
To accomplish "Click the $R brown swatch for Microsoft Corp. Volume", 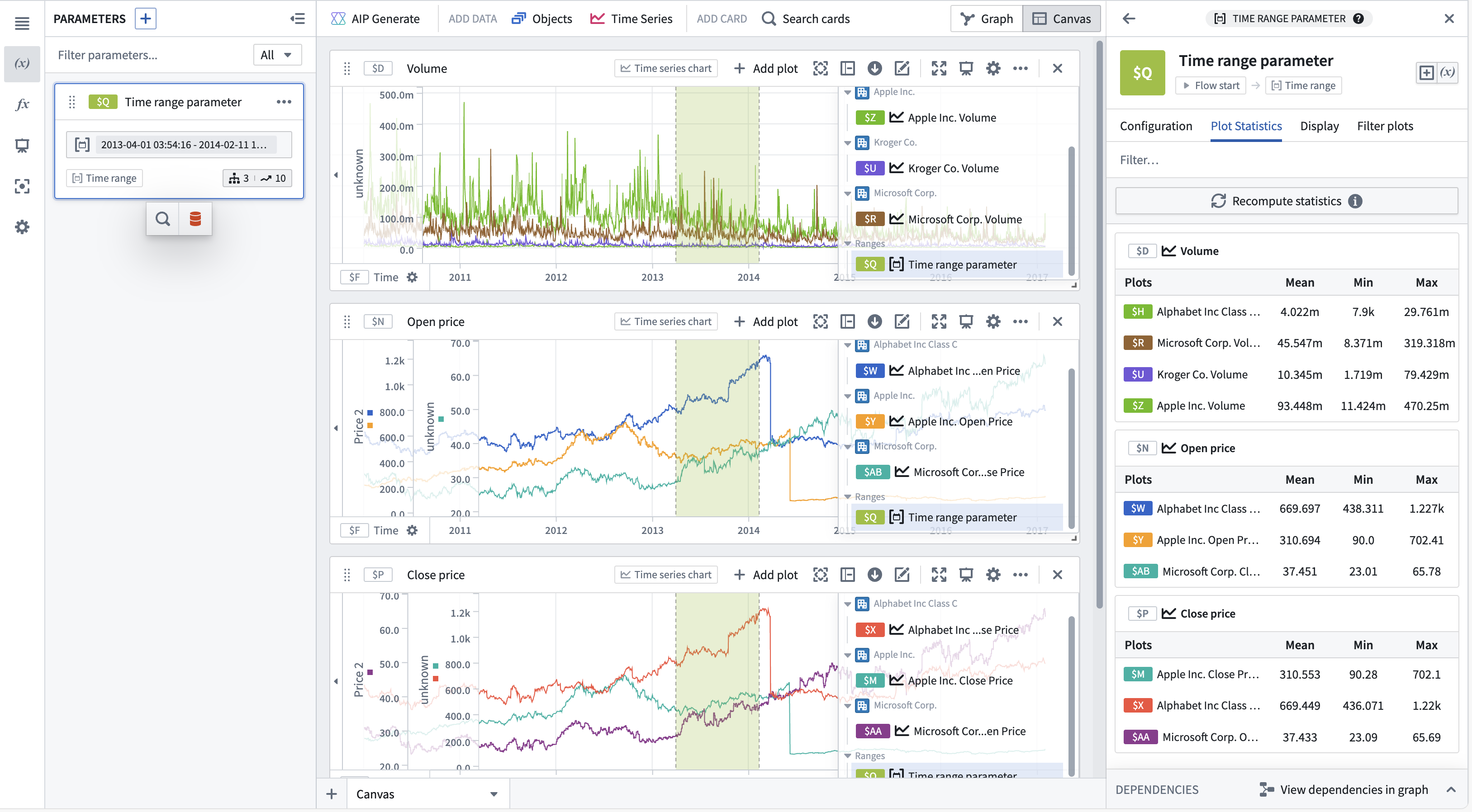I will 870,219.
